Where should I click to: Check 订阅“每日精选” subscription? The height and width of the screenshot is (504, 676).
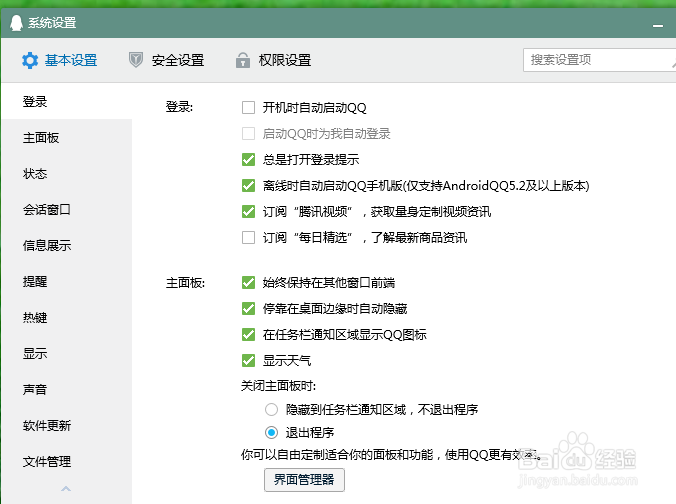point(248,238)
